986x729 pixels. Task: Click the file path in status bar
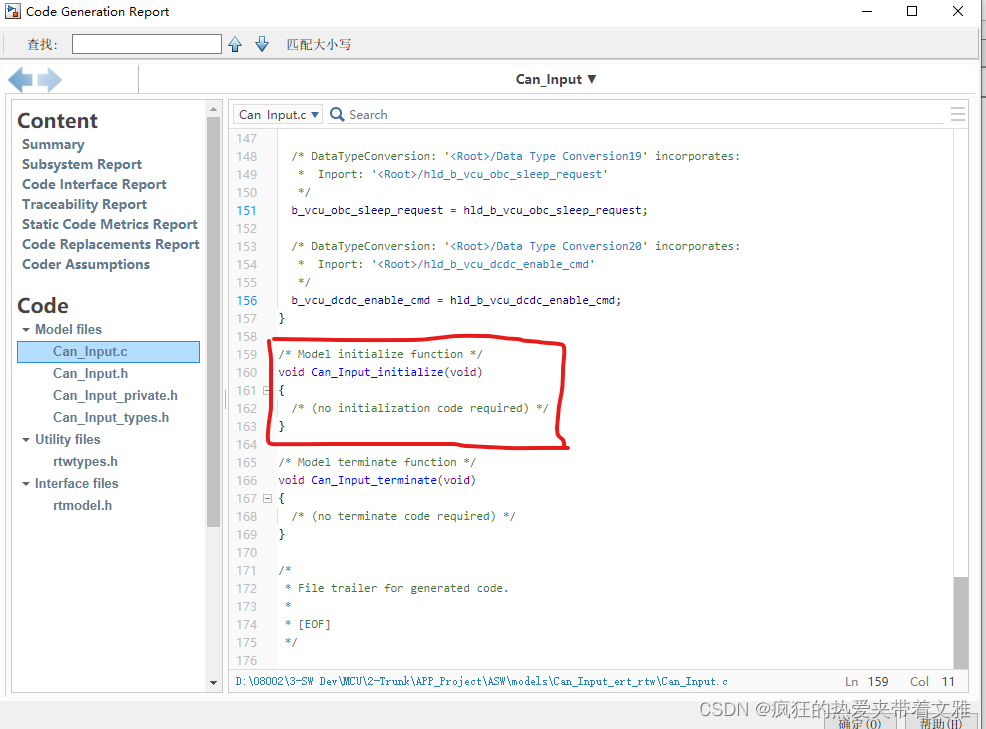point(482,682)
